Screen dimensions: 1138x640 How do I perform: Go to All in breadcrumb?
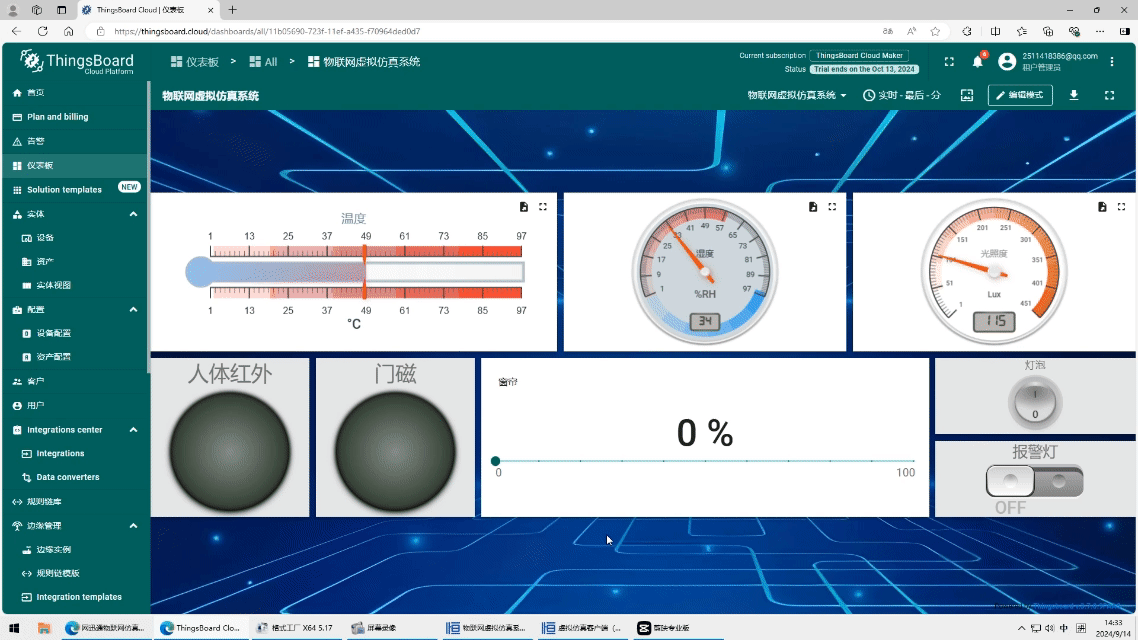[x=263, y=62]
